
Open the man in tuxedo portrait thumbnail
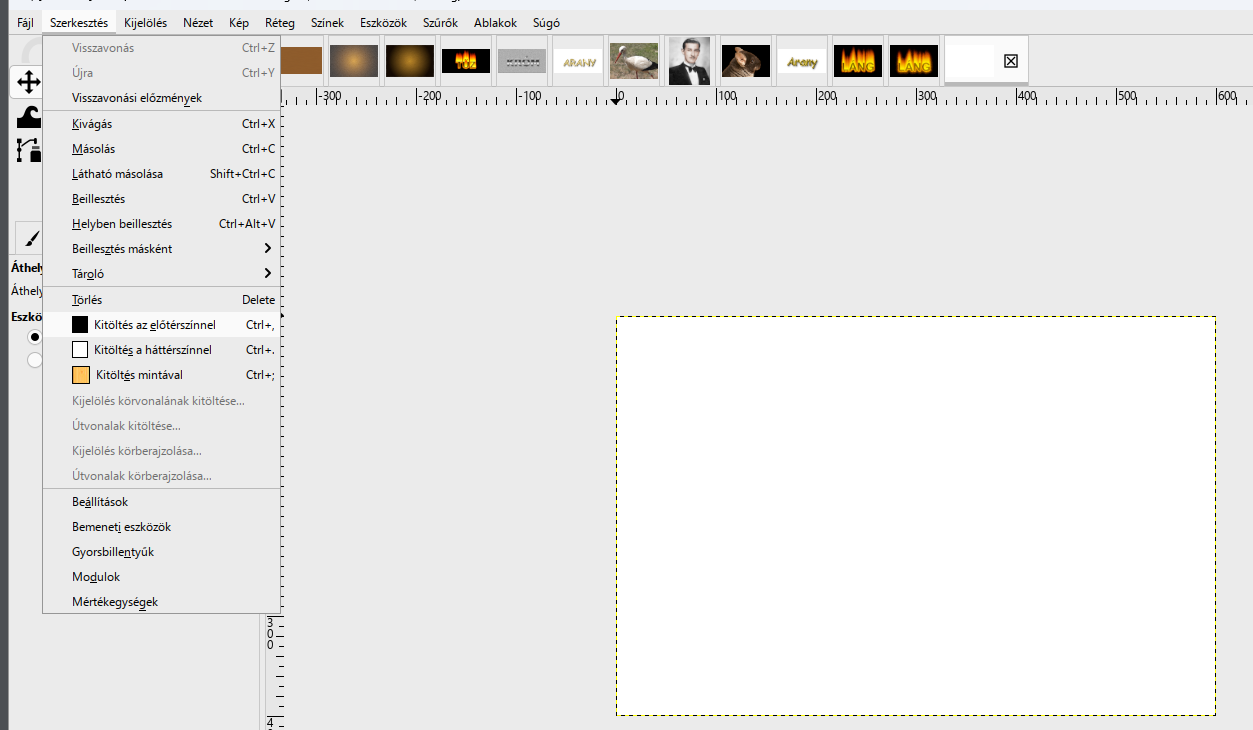(689, 61)
